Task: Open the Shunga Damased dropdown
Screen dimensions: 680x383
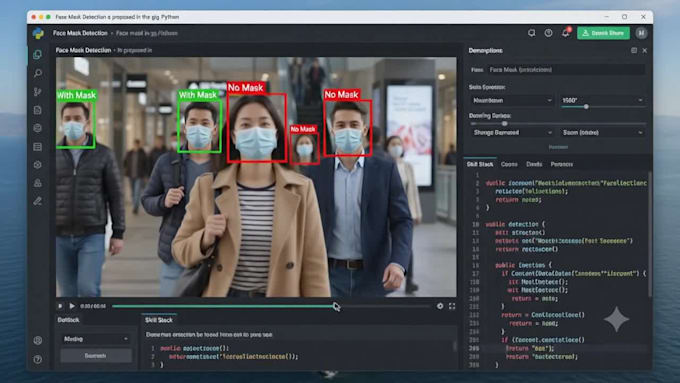Action: [512, 132]
